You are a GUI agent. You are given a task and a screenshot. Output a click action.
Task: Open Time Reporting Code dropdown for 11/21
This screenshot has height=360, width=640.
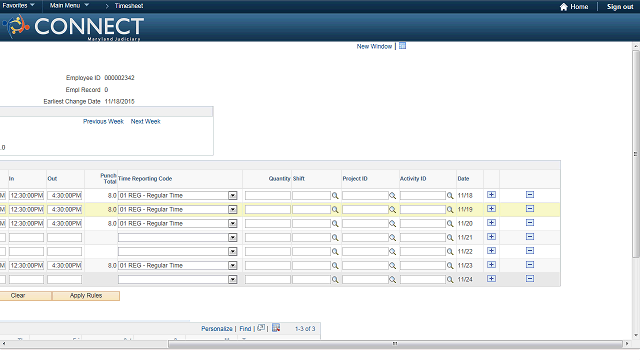point(233,238)
